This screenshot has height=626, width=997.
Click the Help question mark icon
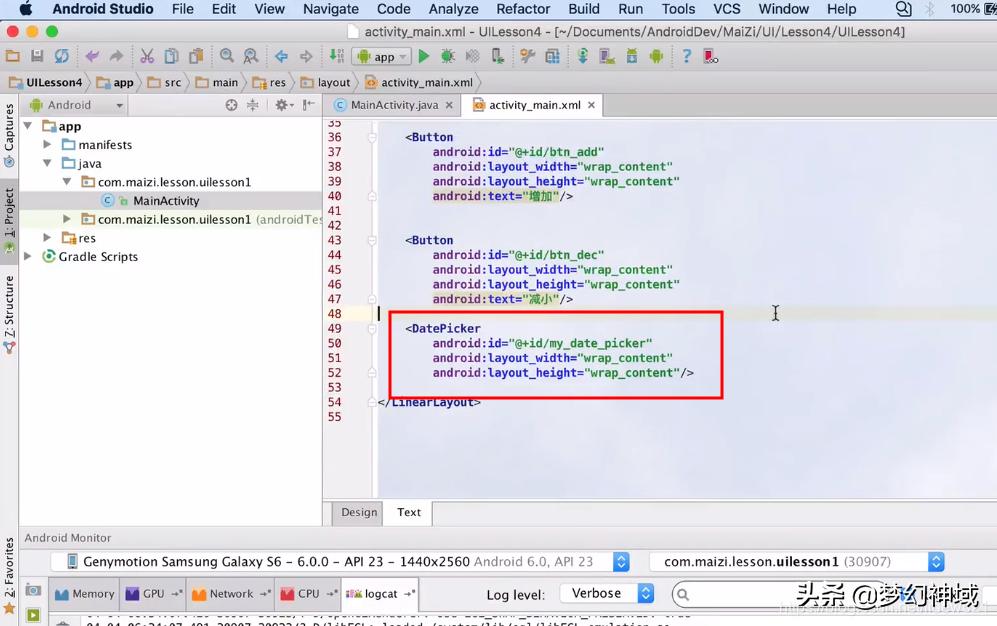click(686, 57)
